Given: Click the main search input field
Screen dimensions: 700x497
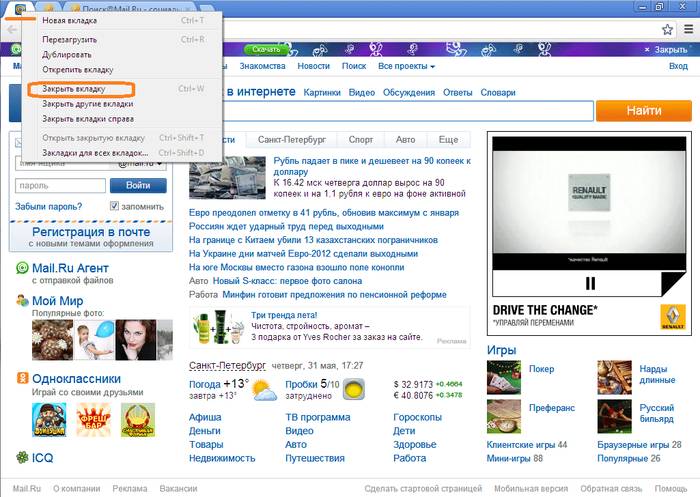Looking at the screenshot, I should (408, 111).
